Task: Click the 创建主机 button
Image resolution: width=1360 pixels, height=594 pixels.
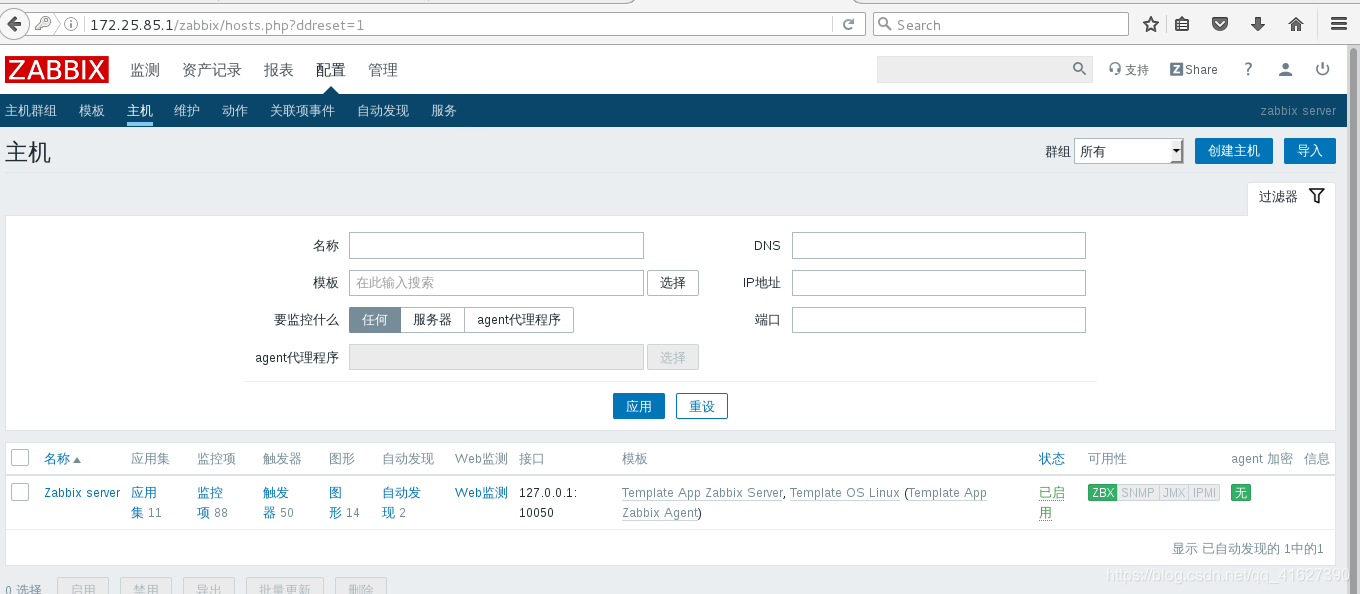Action: [1234, 151]
